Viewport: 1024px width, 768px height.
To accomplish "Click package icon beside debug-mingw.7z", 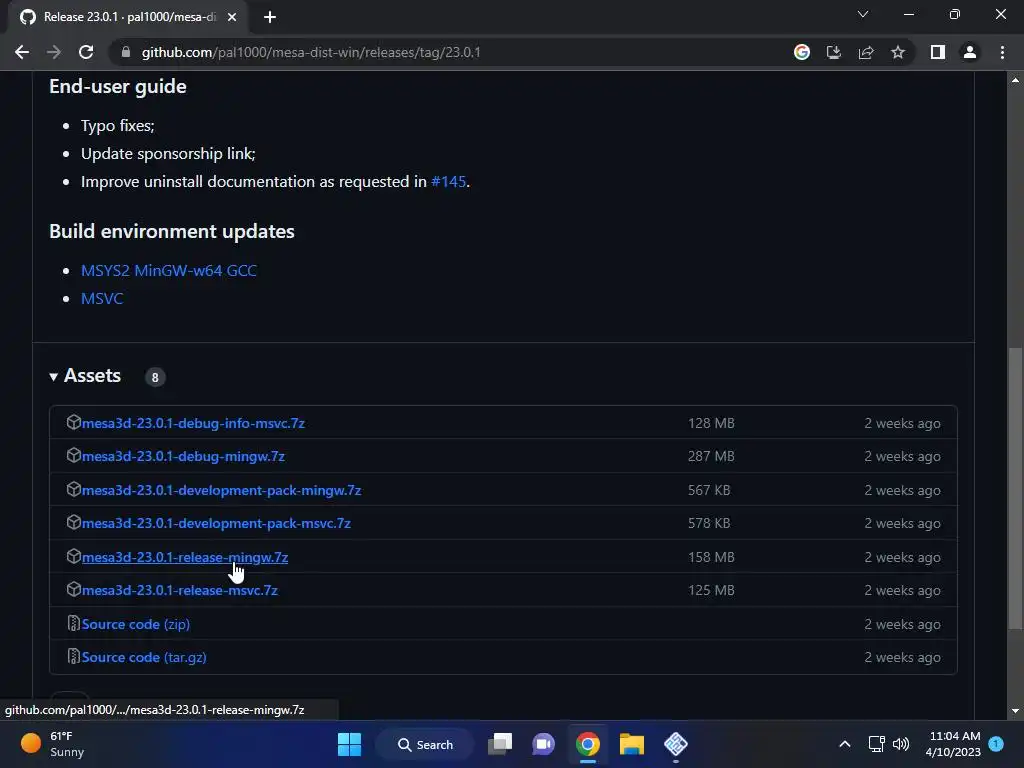I will click(73, 455).
